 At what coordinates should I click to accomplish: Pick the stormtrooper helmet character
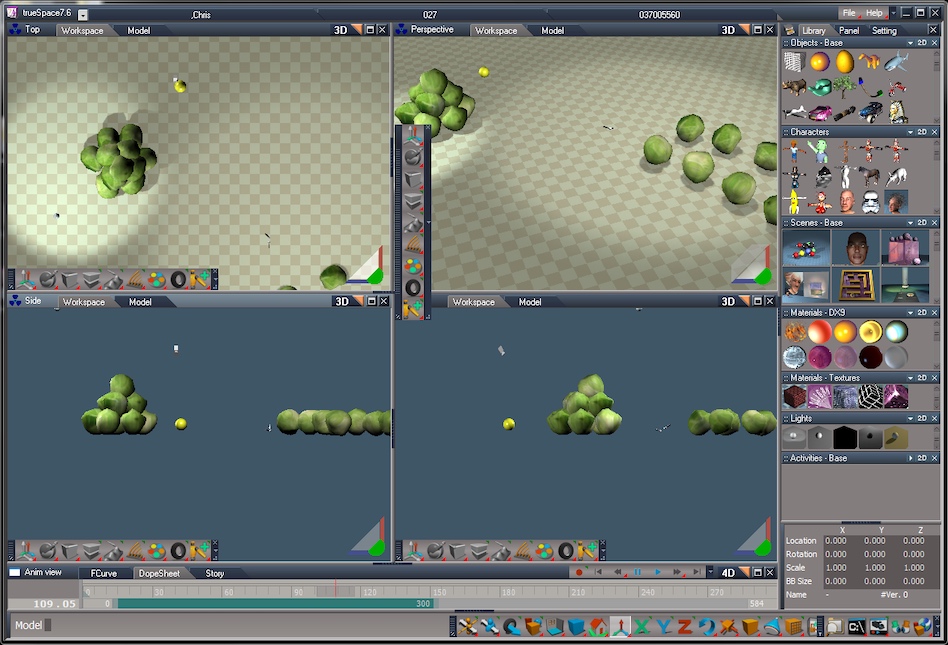(x=871, y=202)
